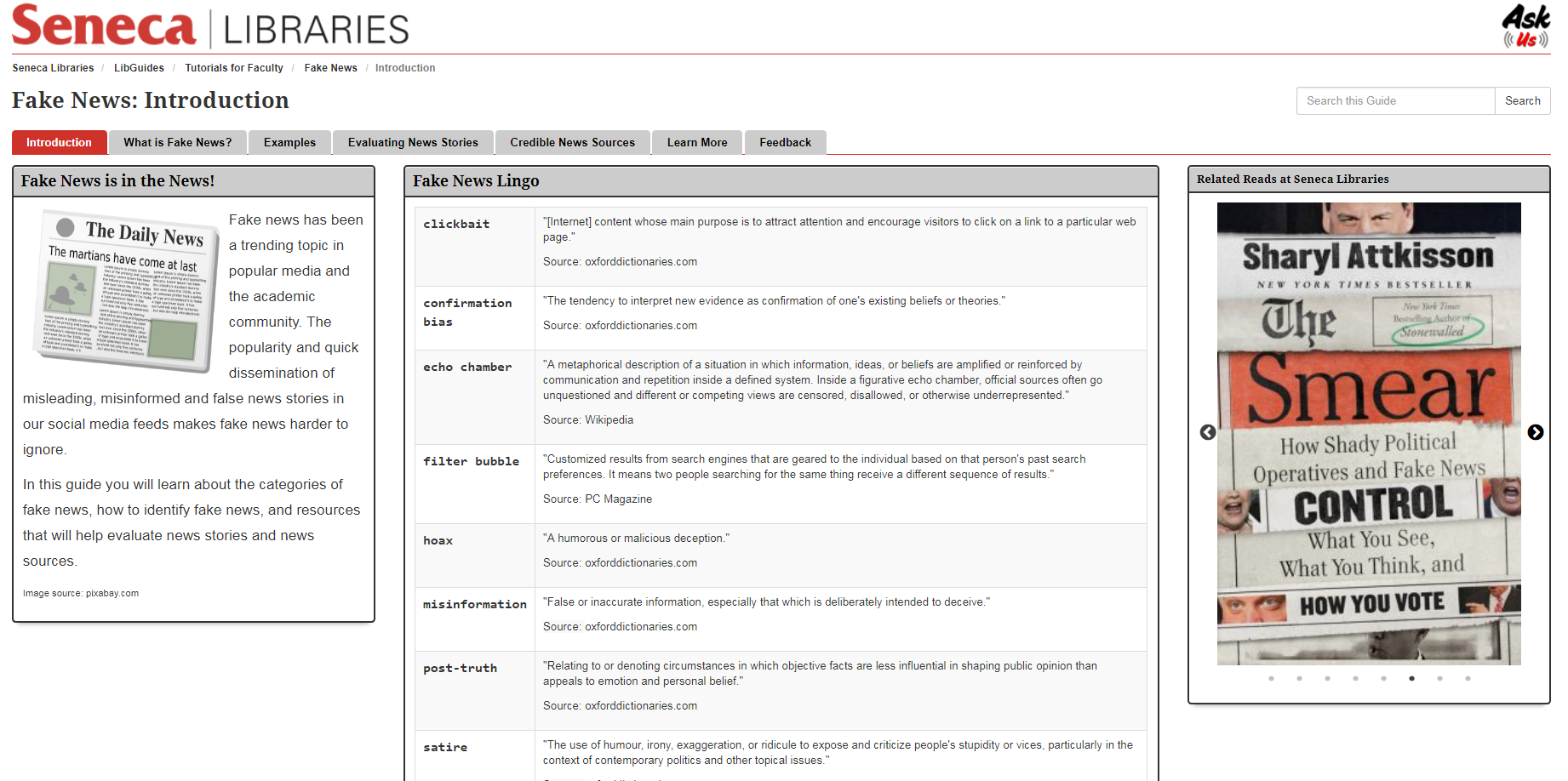Select the second carousel pagination dot
The height and width of the screenshot is (781, 1568).
point(1299,678)
